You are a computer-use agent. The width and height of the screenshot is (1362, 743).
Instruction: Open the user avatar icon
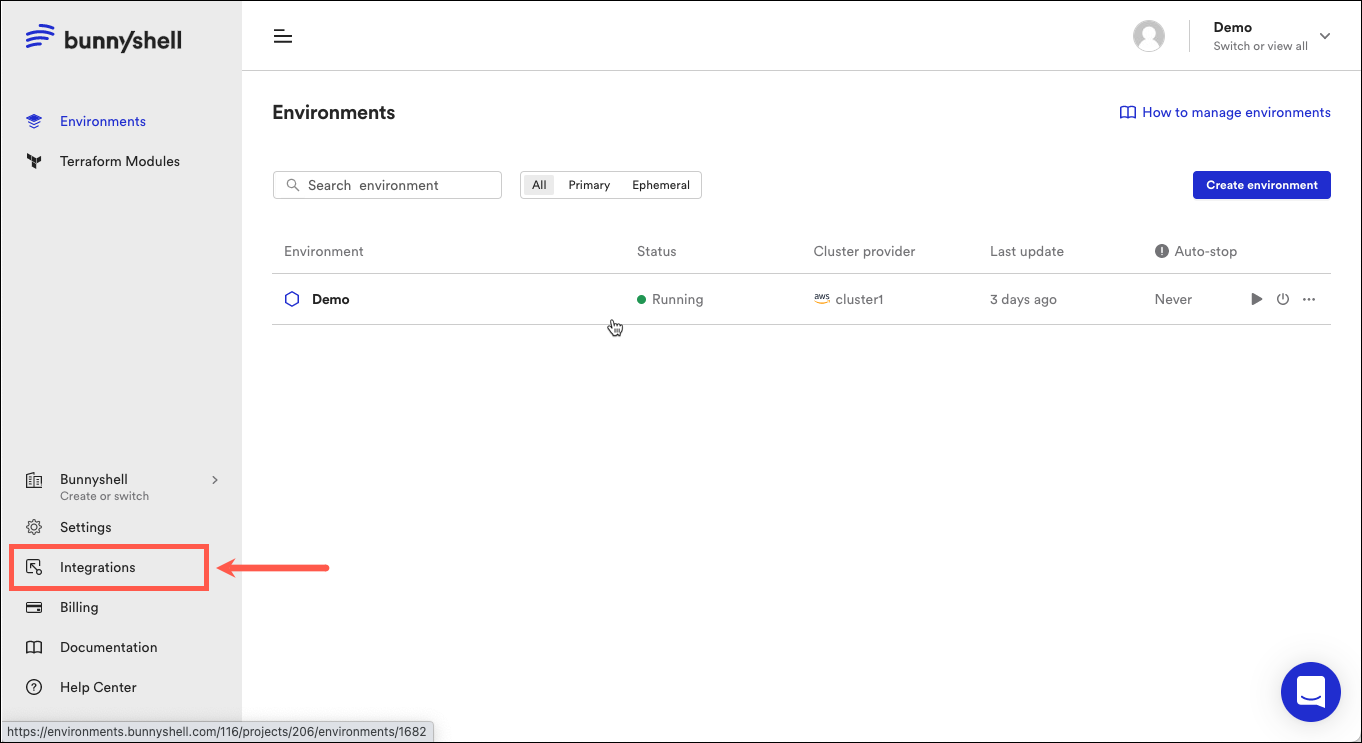click(1149, 37)
